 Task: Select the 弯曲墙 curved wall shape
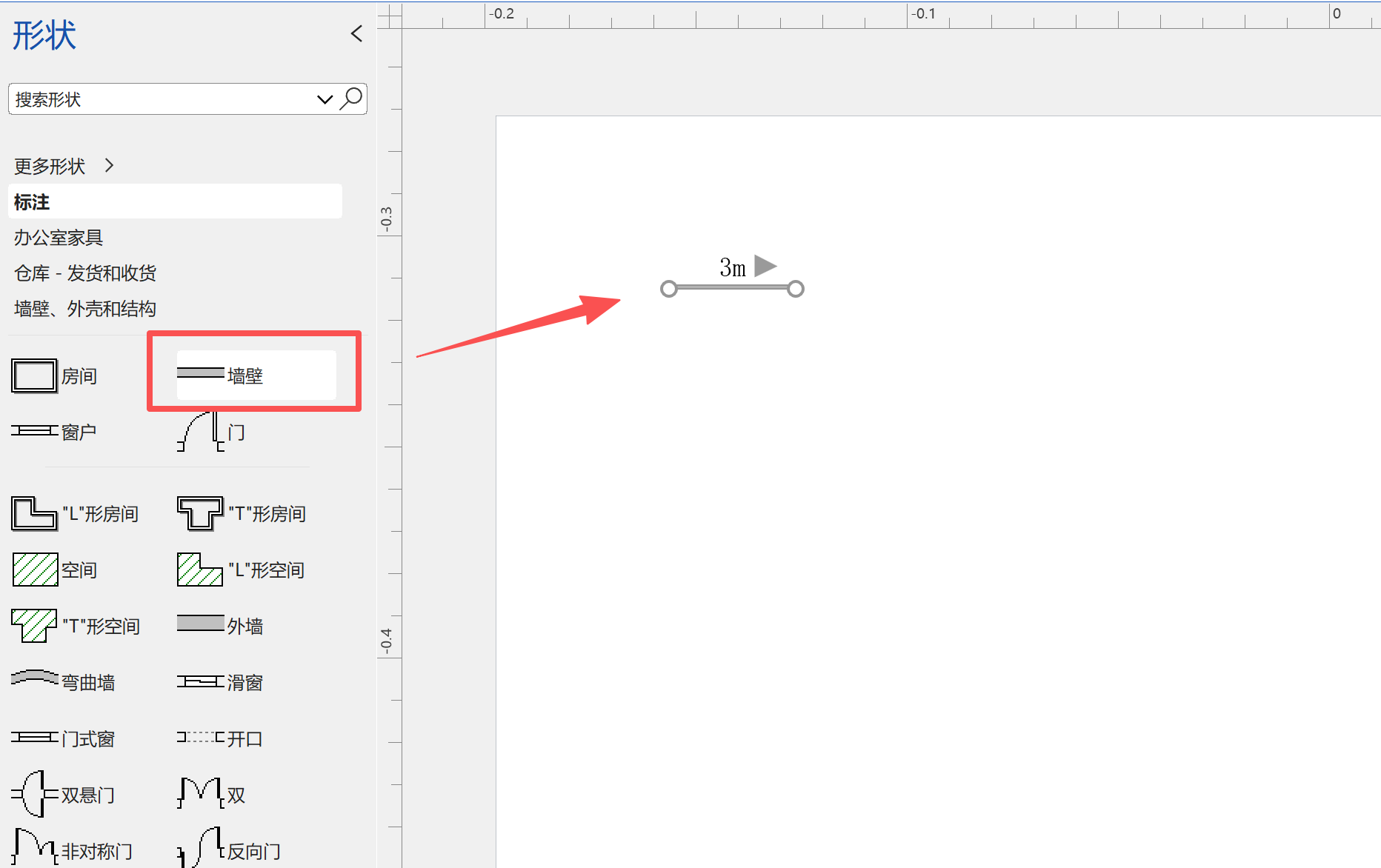(x=63, y=682)
